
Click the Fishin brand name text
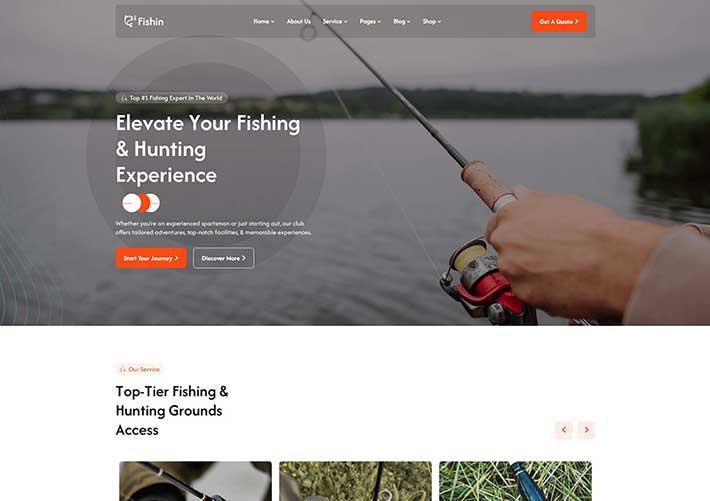[151, 21]
